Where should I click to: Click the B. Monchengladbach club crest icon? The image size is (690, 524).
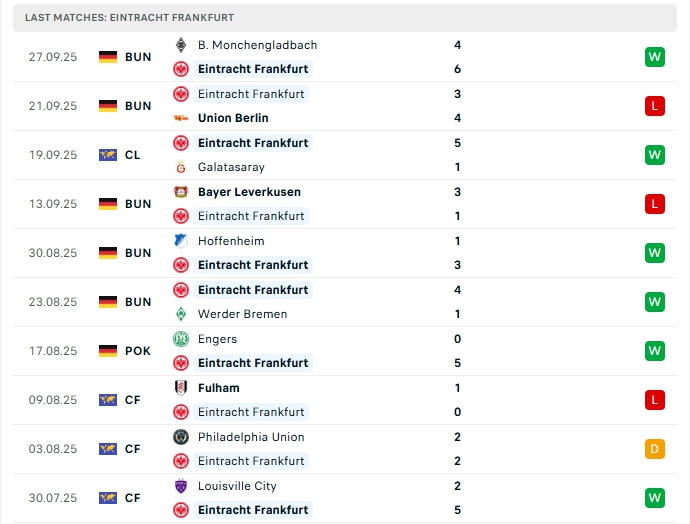181,45
